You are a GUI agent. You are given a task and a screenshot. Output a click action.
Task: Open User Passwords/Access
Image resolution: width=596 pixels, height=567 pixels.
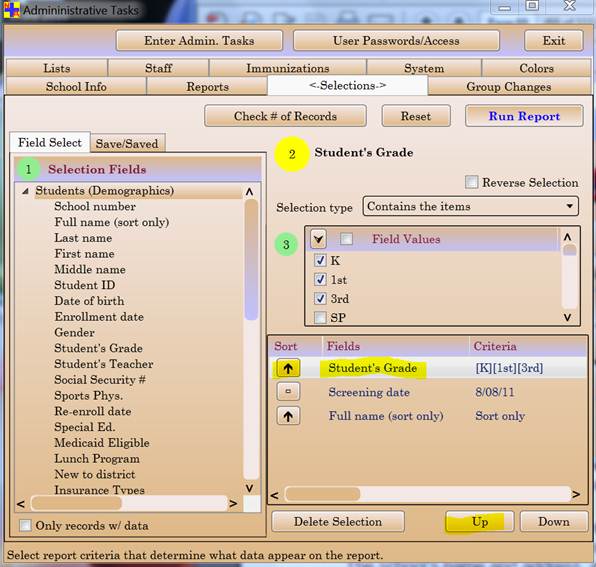[x=396, y=41]
